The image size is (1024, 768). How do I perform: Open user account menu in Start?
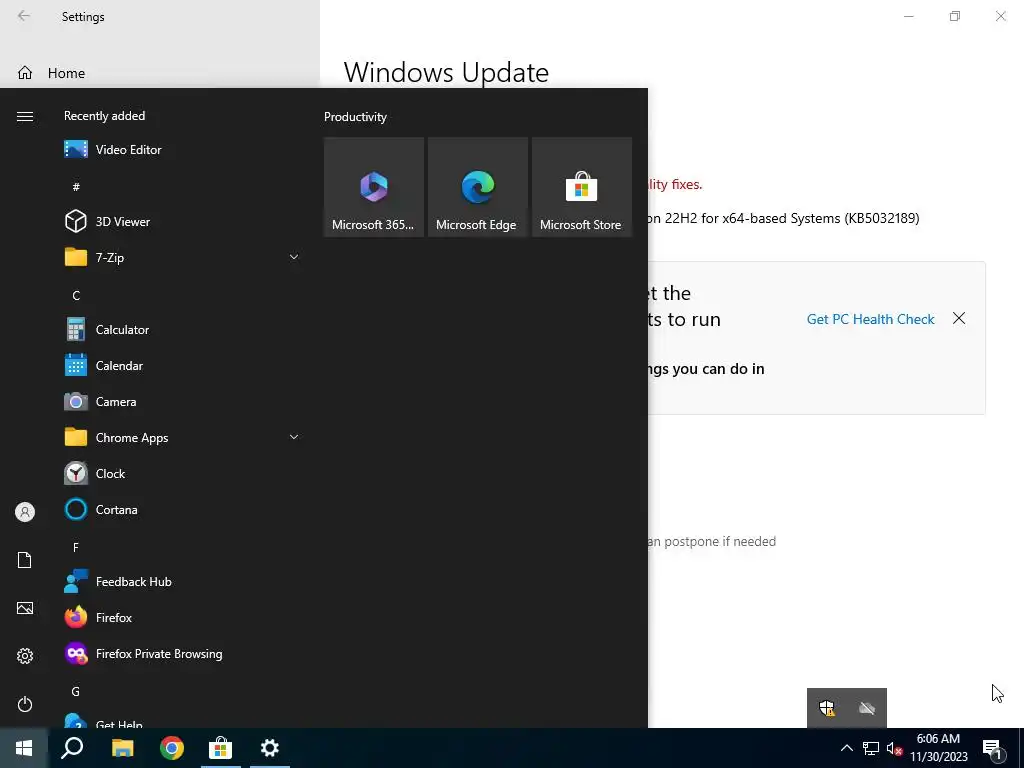pyautogui.click(x=25, y=512)
